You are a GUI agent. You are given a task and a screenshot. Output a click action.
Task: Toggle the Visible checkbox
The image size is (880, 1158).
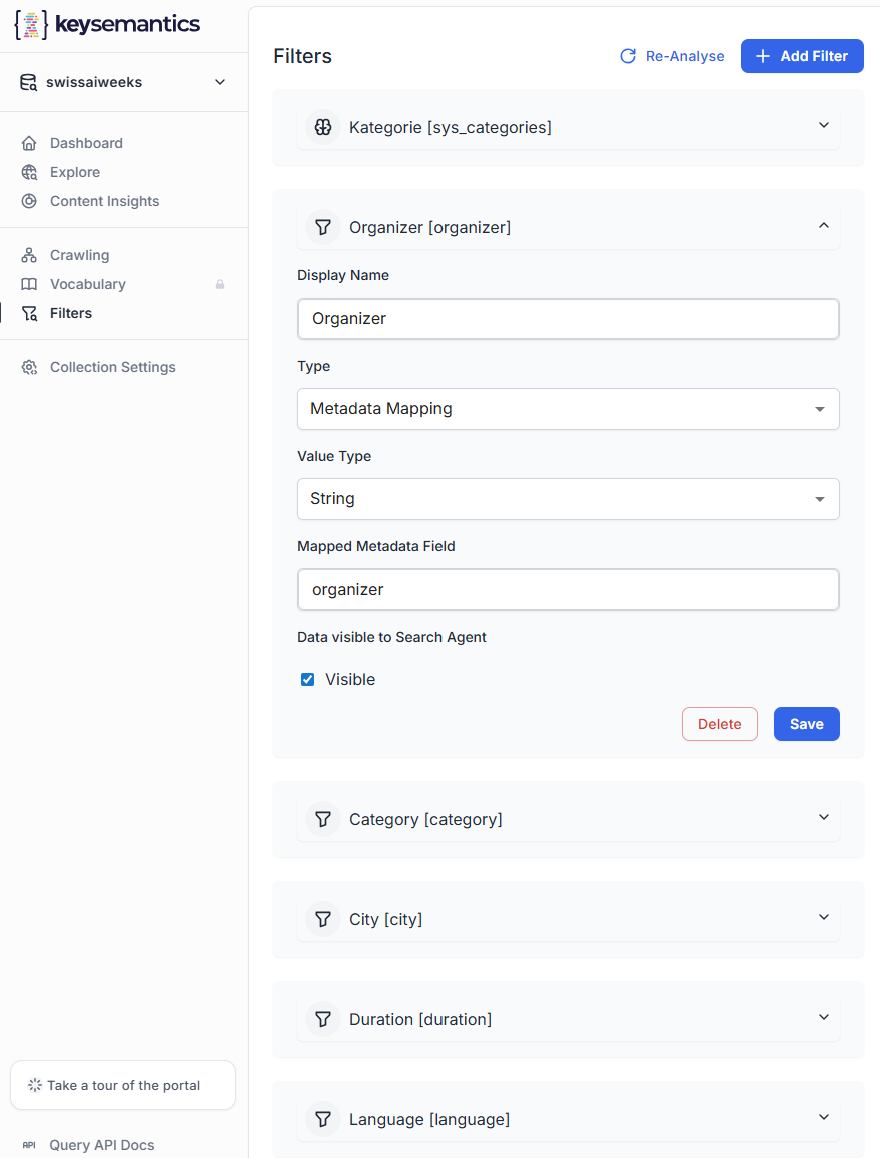click(x=308, y=679)
